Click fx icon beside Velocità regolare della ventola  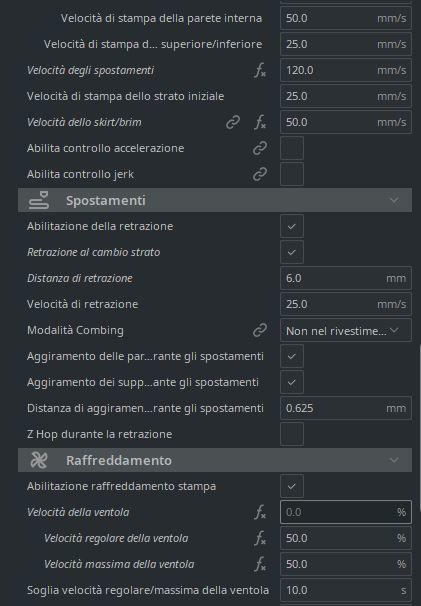pos(260,538)
